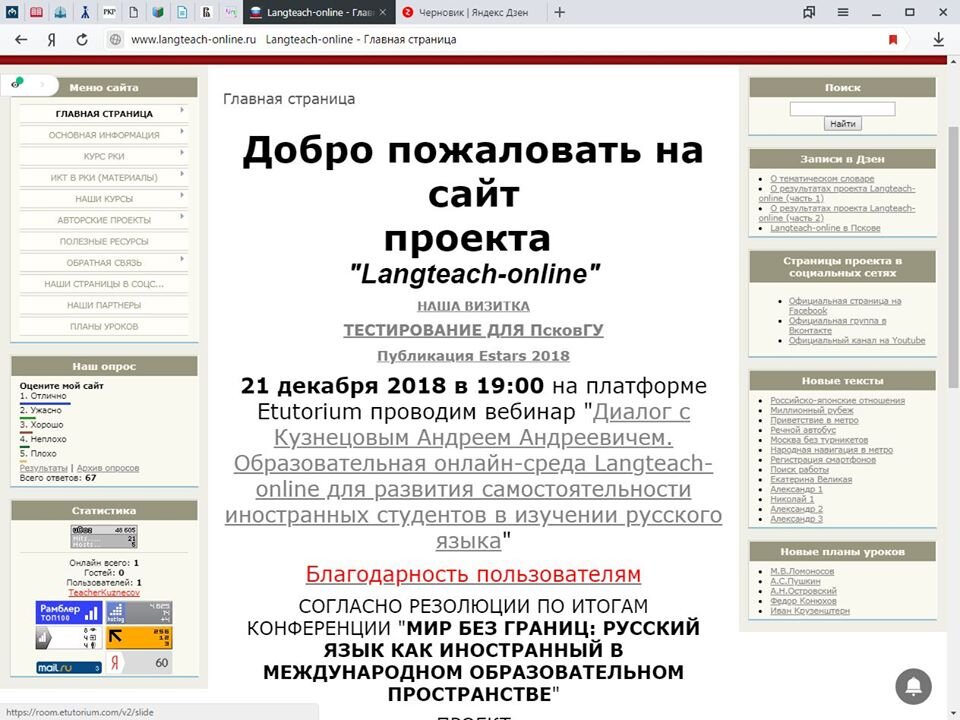Click the orange arrow counter badge
Image resolution: width=960 pixels, height=720 pixels.
pos(139,637)
